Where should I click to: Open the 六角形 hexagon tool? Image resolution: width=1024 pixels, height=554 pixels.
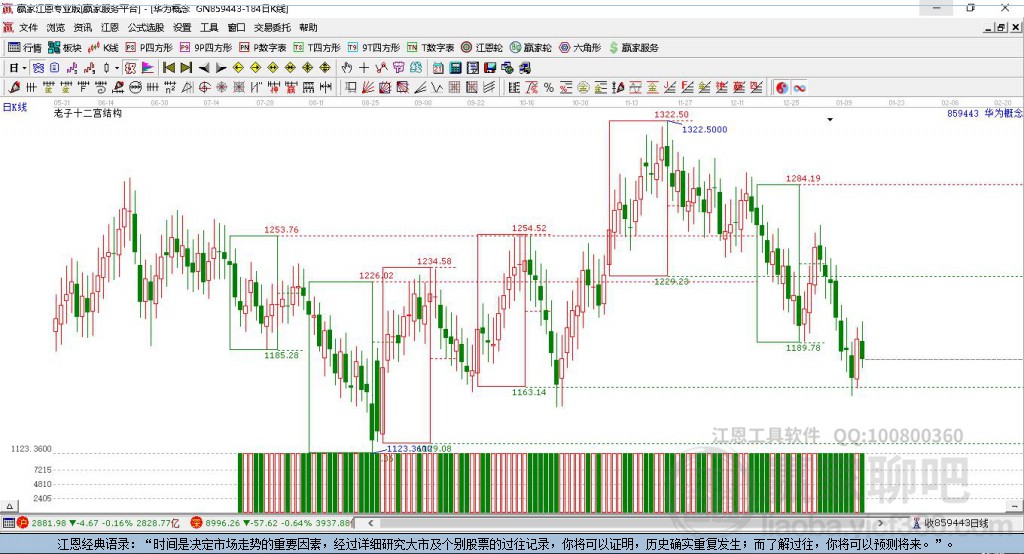(x=580, y=48)
